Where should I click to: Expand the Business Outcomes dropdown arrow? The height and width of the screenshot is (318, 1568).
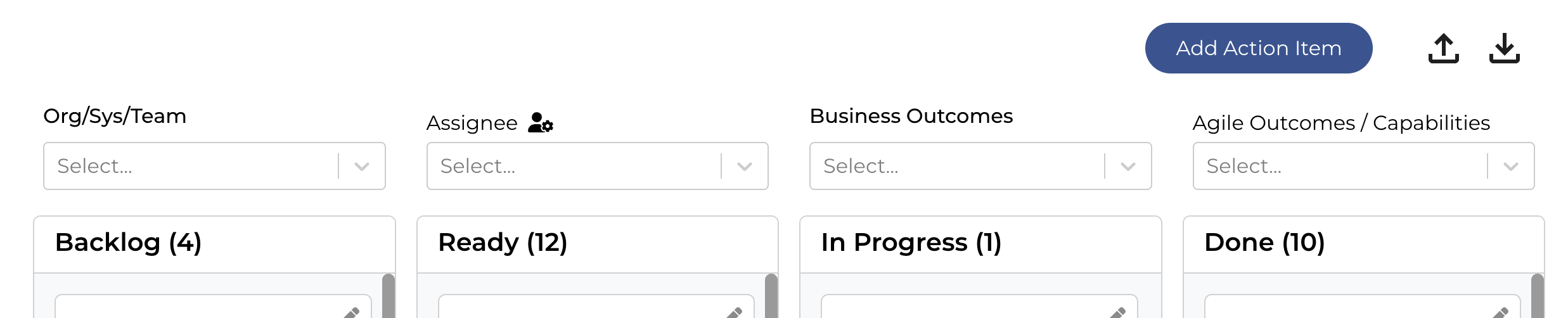point(1128,167)
